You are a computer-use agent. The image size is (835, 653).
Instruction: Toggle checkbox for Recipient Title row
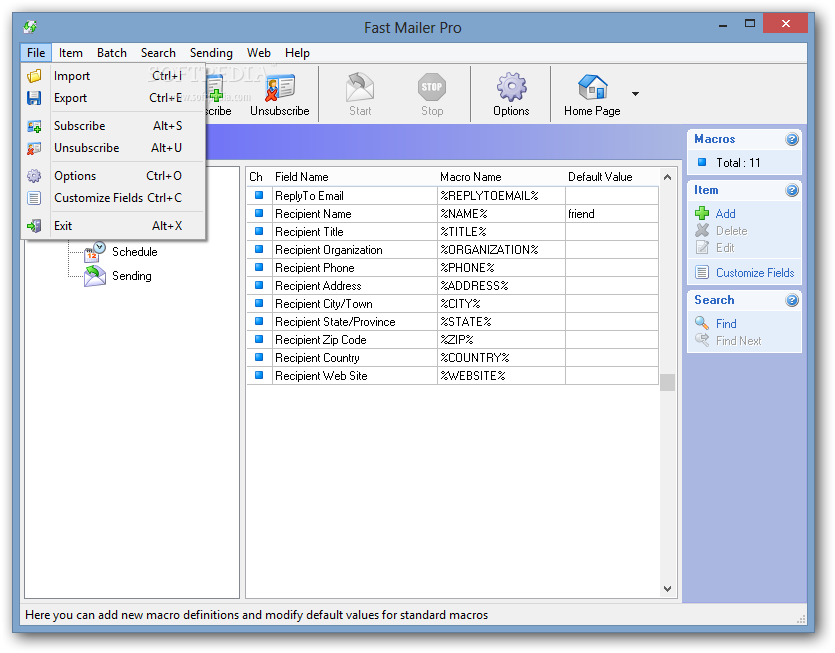[x=259, y=232]
